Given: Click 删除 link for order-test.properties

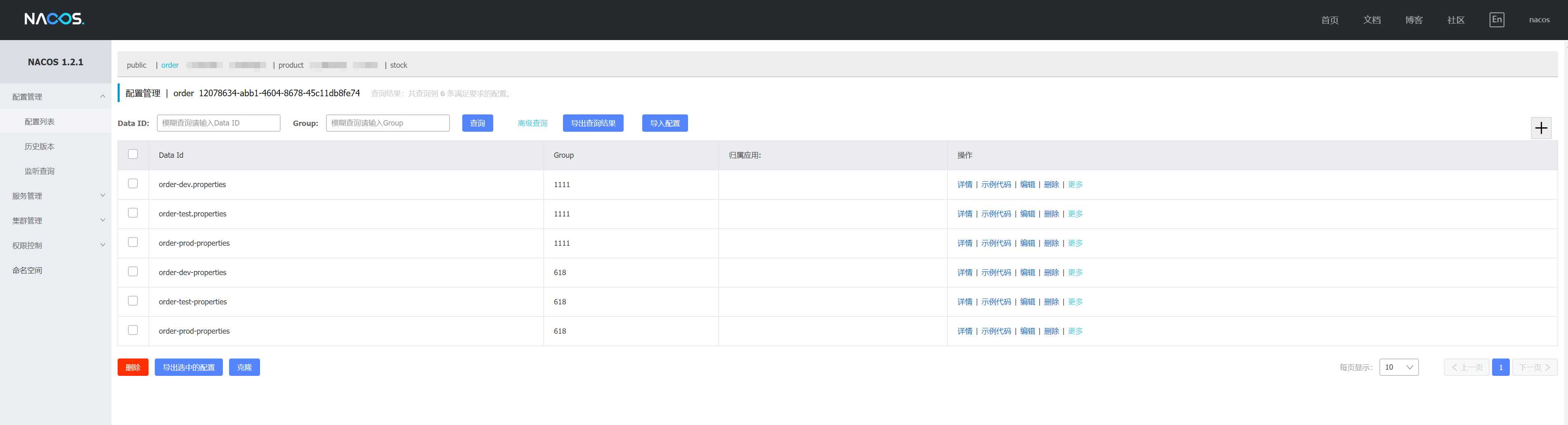Looking at the screenshot, I should pyautogui.click(x=1051, y=214).
